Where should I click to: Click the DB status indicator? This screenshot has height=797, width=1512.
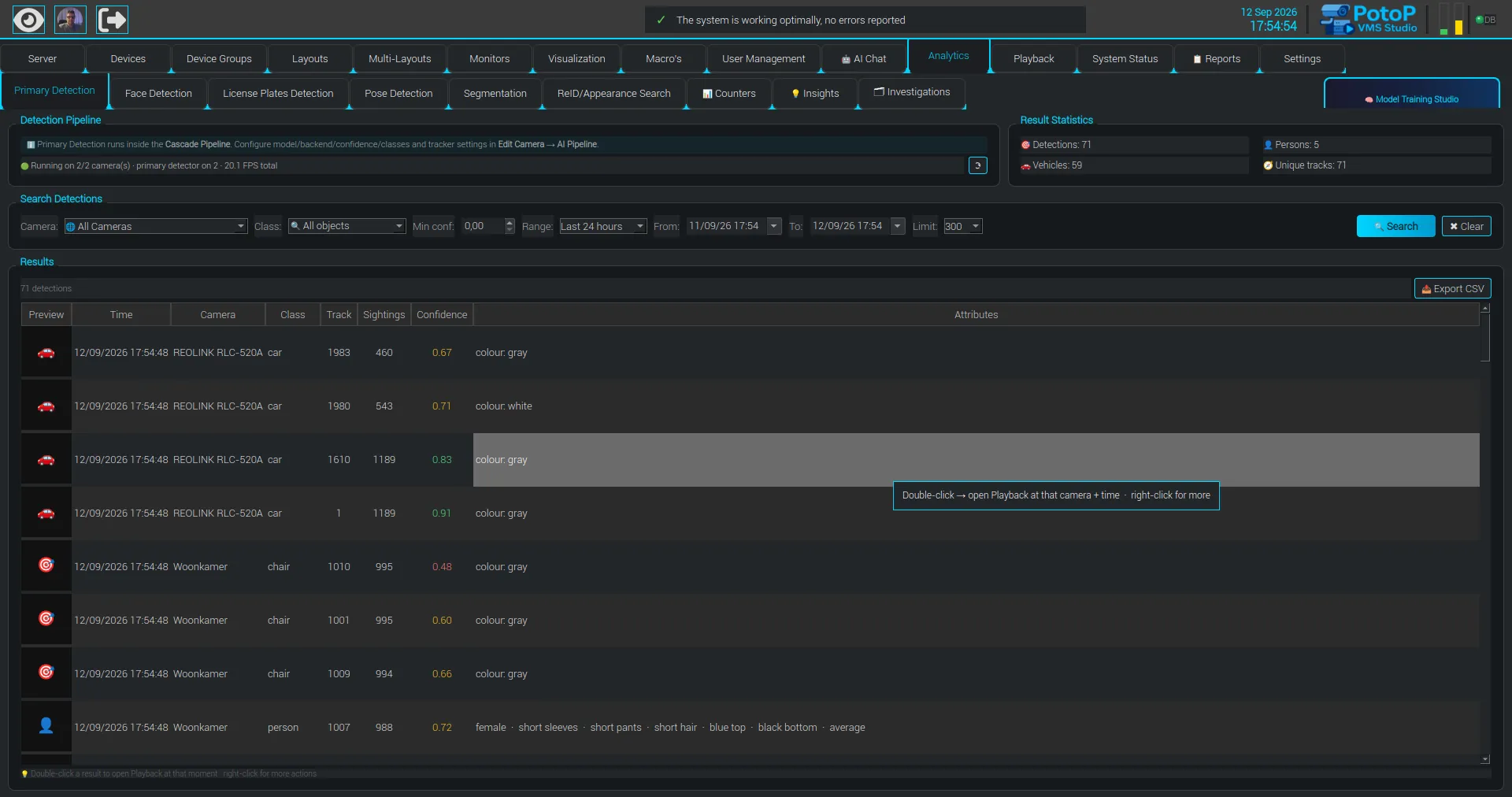(x=1485, y=20)
